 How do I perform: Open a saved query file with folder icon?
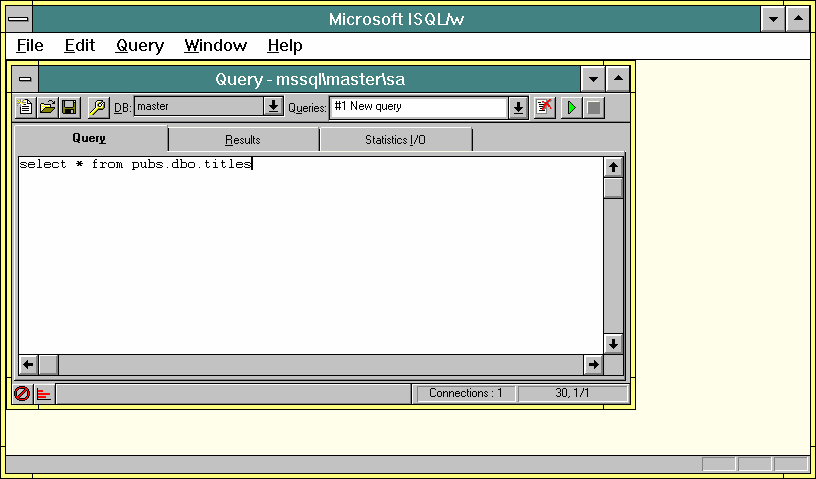pyautogui.click(x=47, y=107)
